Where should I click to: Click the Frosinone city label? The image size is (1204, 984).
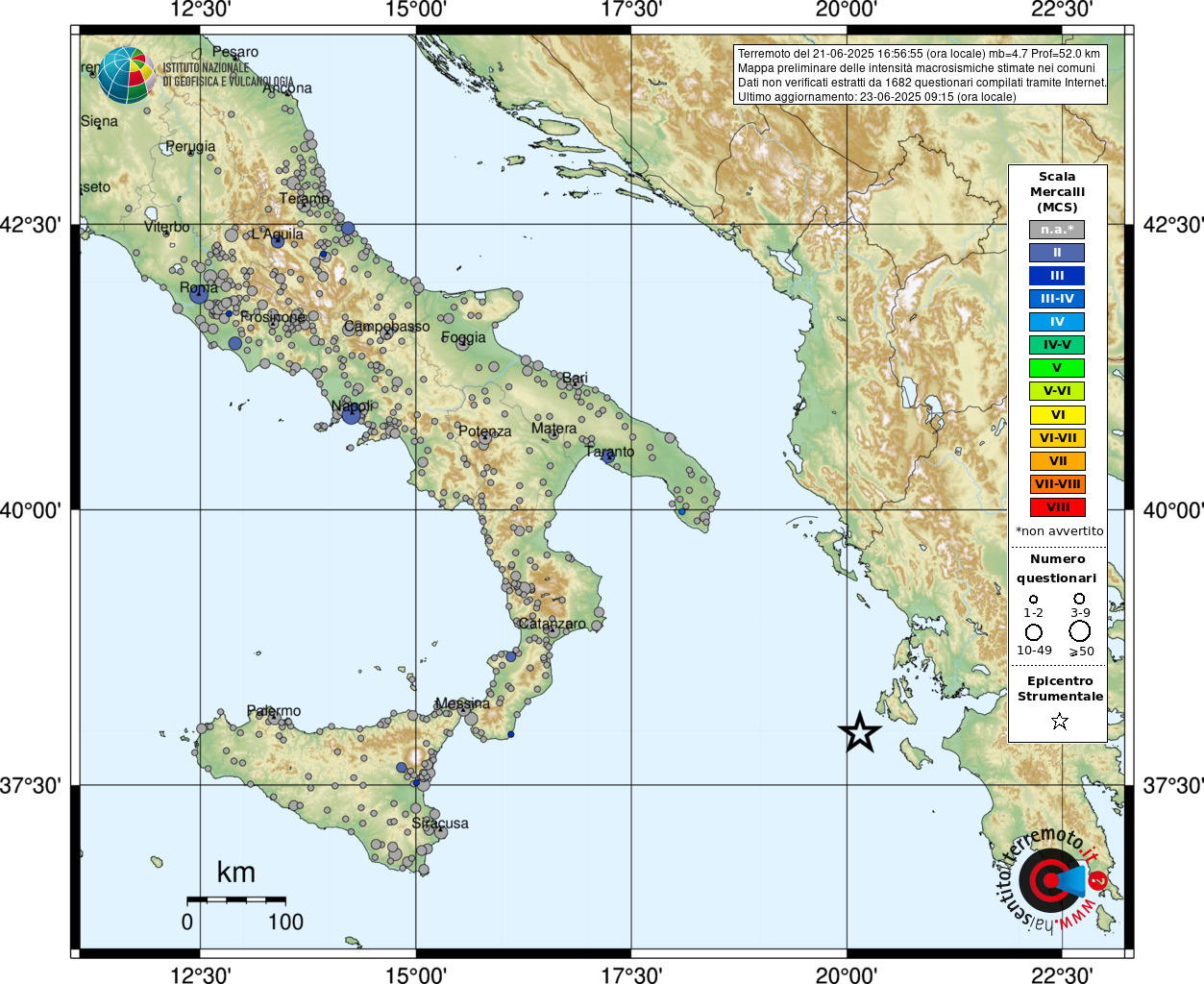pyautogui.click(x=273, y=317)
